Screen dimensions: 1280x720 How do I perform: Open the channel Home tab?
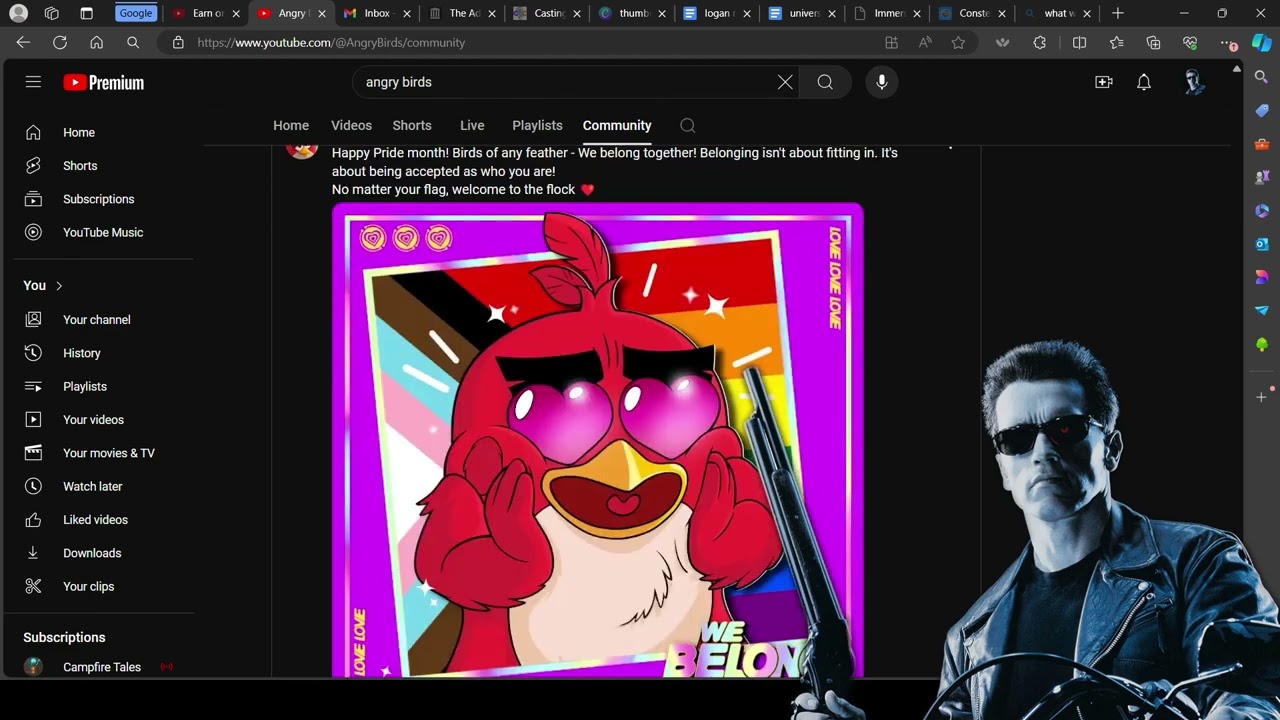click(291, 125)
